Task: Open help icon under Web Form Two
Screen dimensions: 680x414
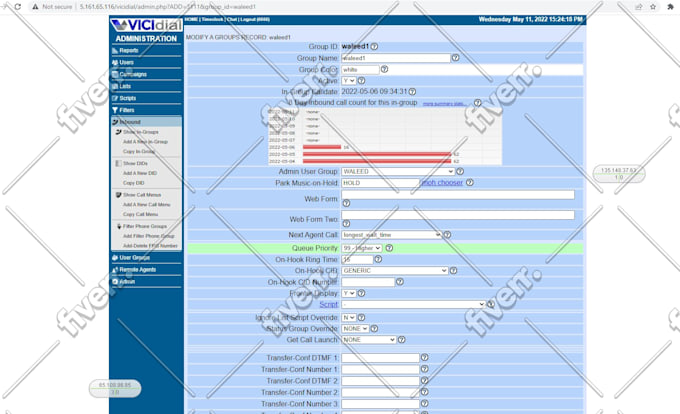Action: click(x=346, y=224)
